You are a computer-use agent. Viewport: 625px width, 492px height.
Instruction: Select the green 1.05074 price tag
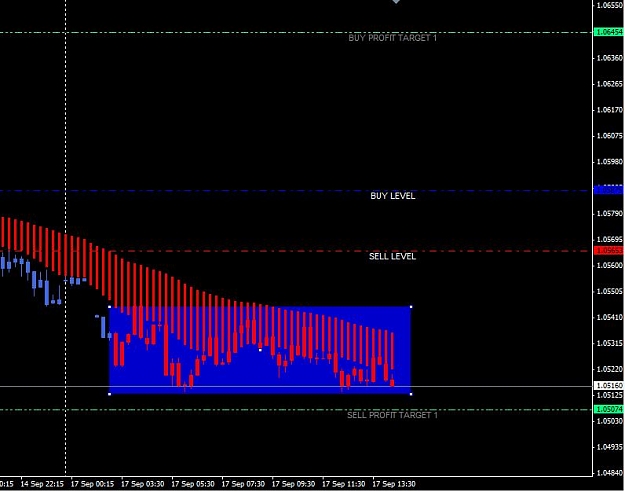[x=609, y=409]
